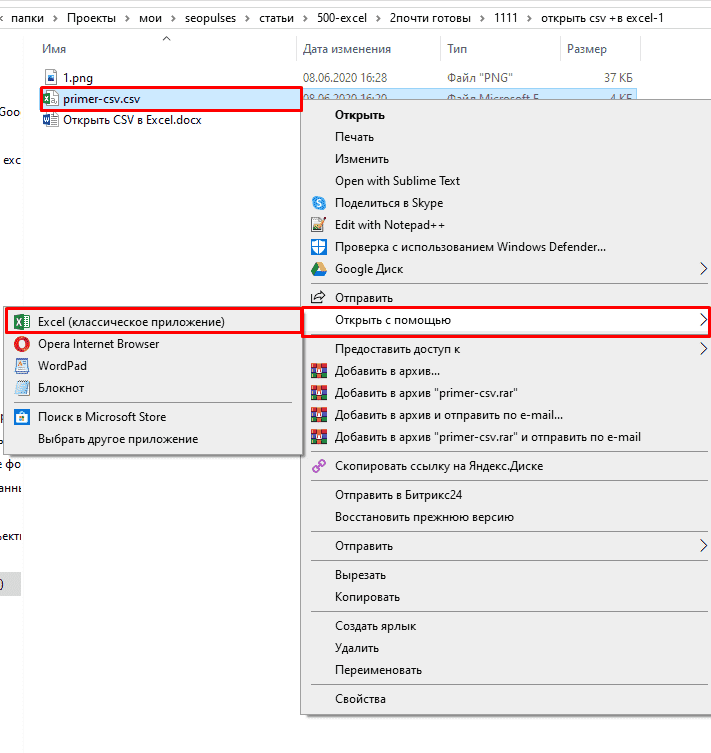Select the file name 1.png

[78, 78]
